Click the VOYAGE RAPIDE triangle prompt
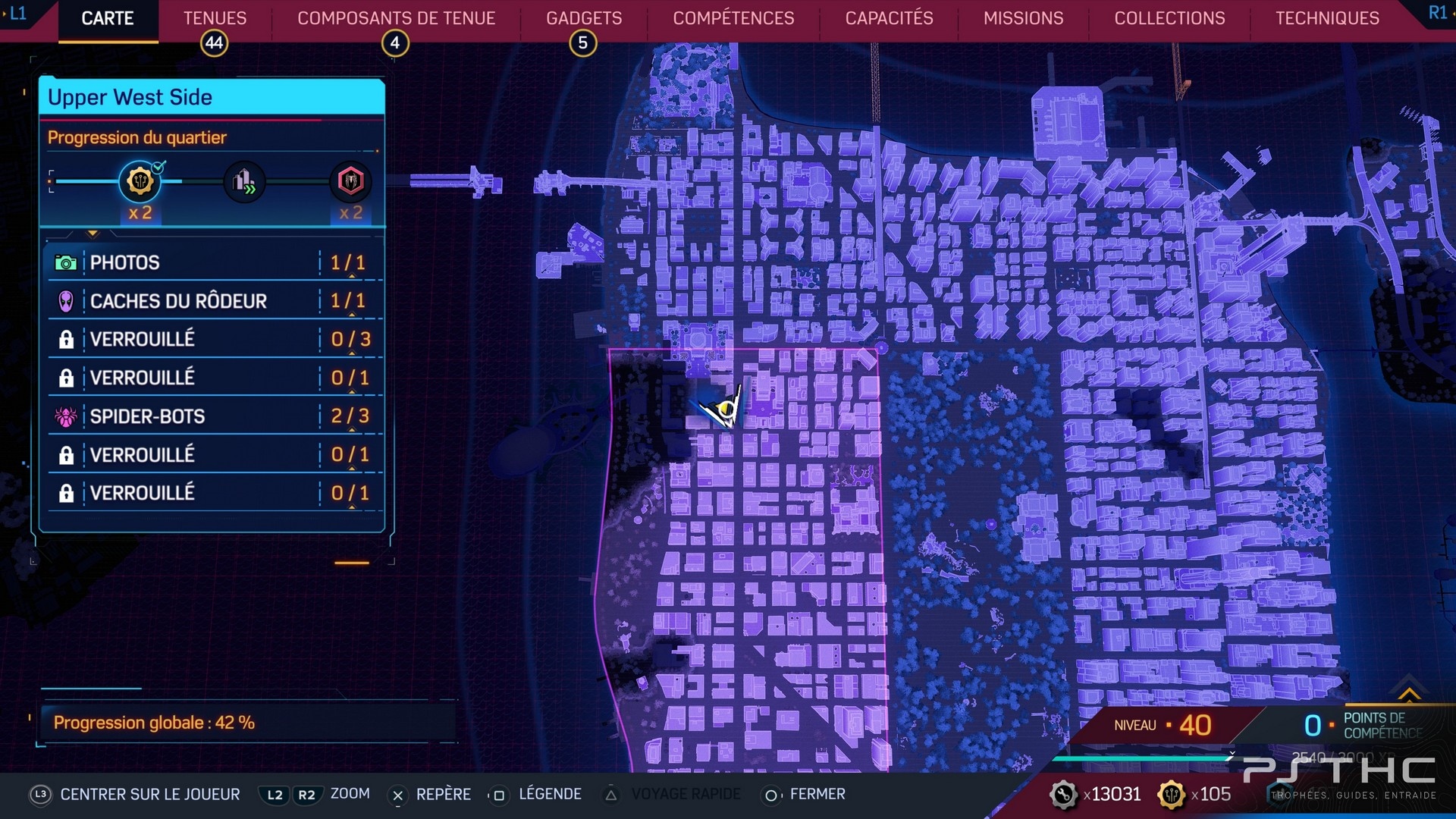 (x=671, y=795)
